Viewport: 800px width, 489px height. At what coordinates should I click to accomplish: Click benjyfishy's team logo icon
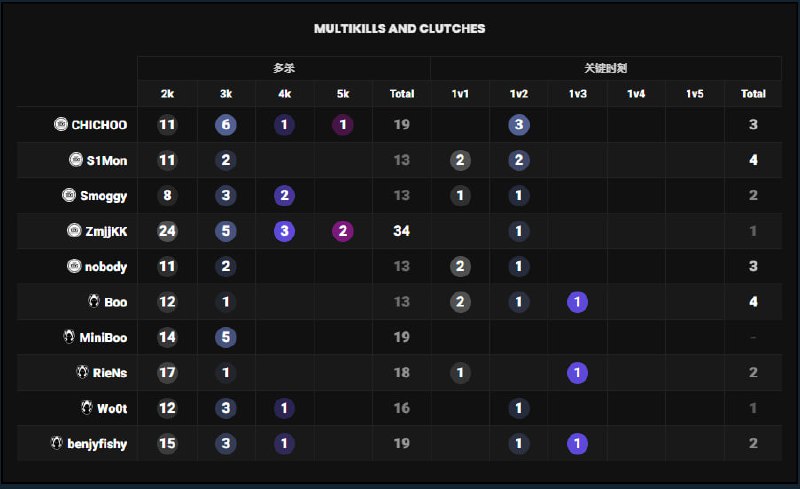coord(57,443)
